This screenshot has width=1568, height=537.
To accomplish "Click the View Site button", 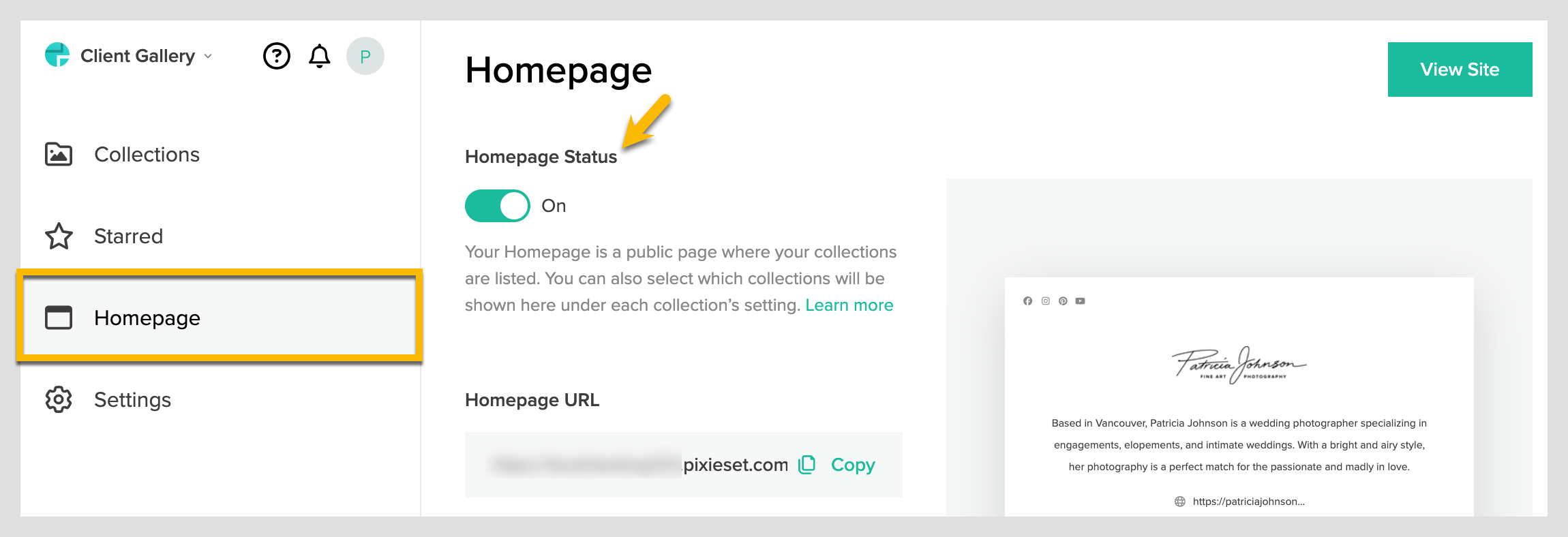I will pos(1460,69).
